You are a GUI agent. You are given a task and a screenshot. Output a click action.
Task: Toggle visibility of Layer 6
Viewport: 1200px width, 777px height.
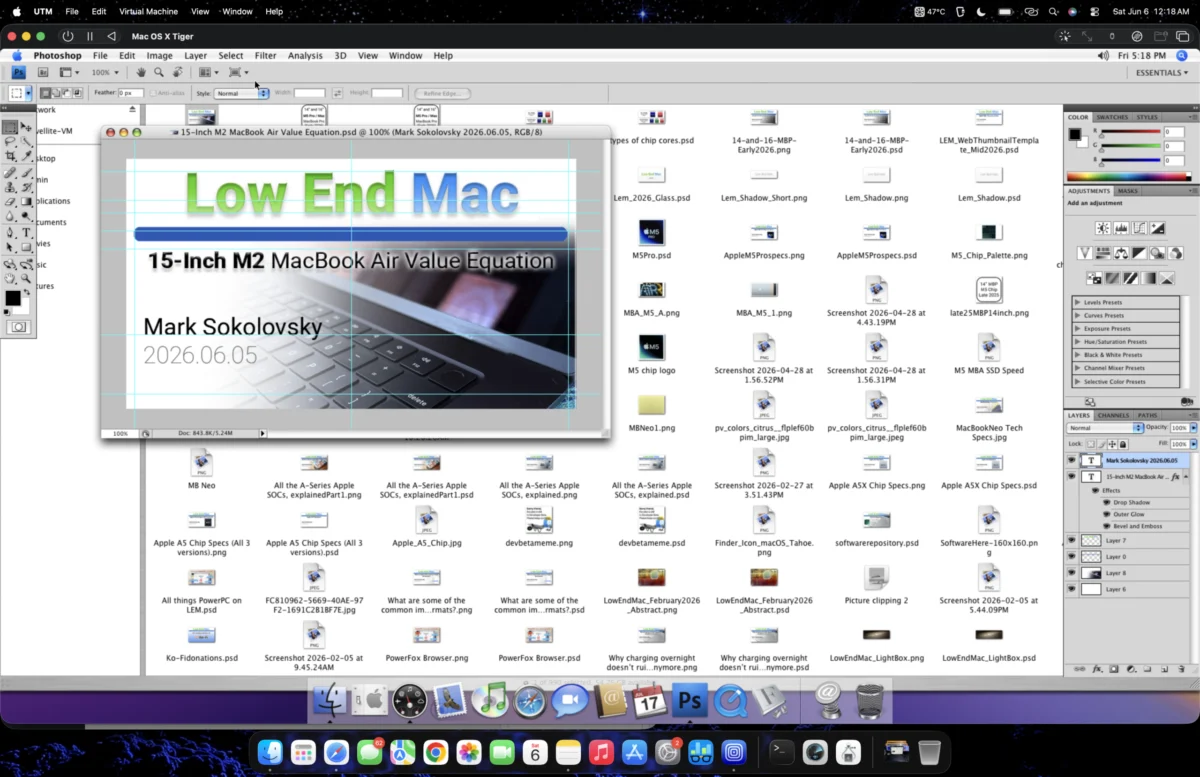(x=1071, y=589)
